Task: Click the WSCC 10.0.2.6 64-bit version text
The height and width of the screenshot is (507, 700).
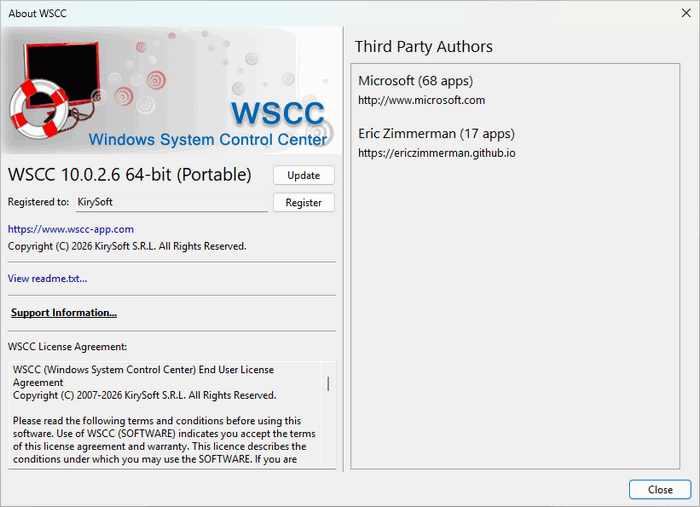Action: point(130,175)
